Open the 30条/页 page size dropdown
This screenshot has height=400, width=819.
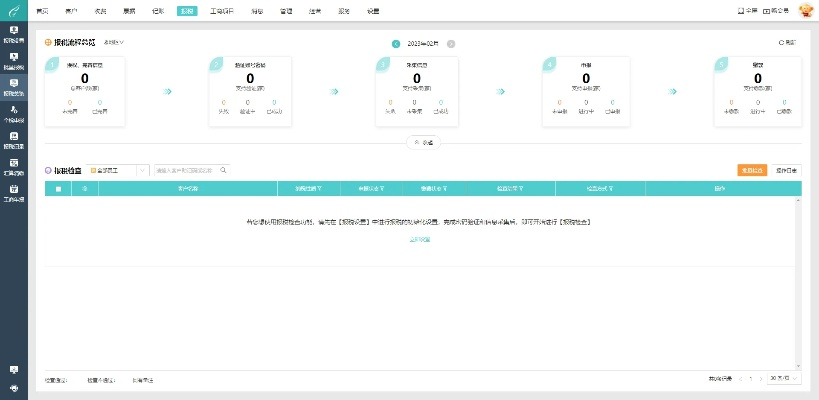[x=785, y=379]
